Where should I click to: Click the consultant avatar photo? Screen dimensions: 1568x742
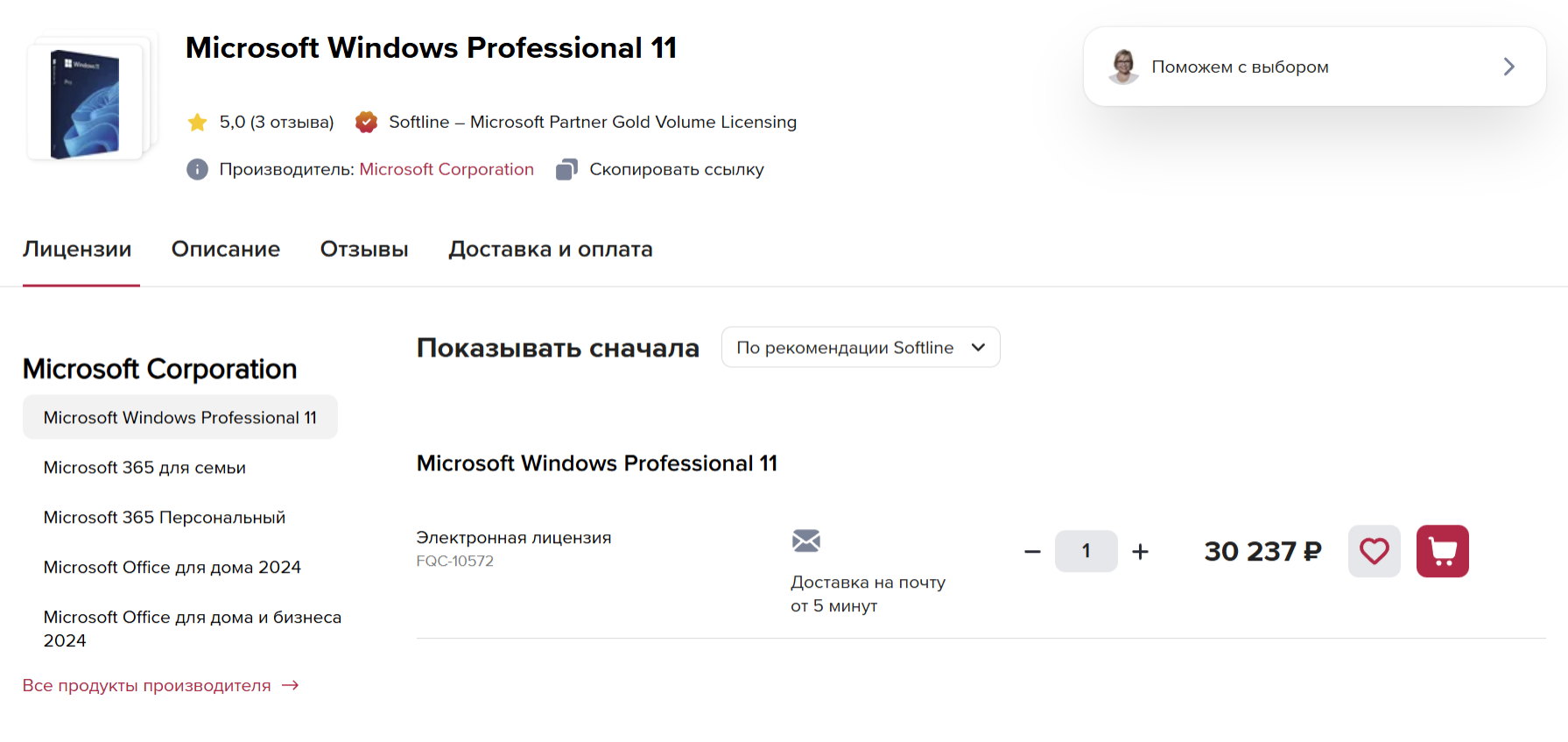pos(1123,67)
